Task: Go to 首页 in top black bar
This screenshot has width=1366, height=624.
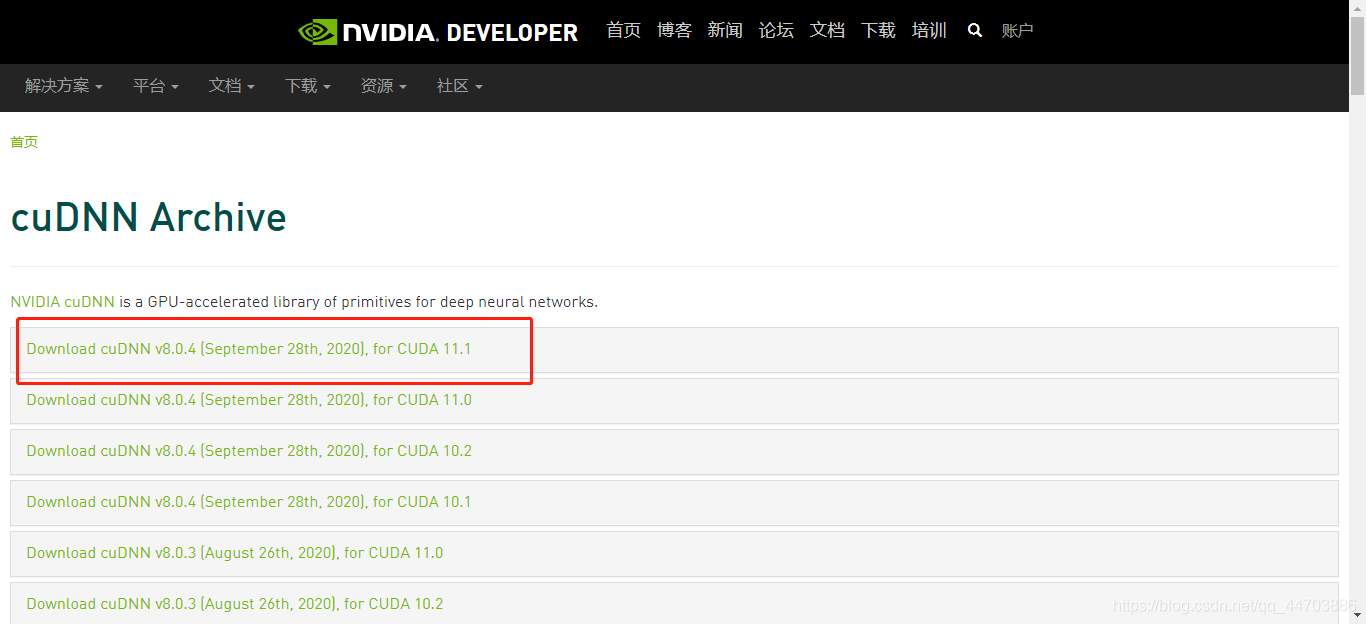Action: click(x=623, y=31)
